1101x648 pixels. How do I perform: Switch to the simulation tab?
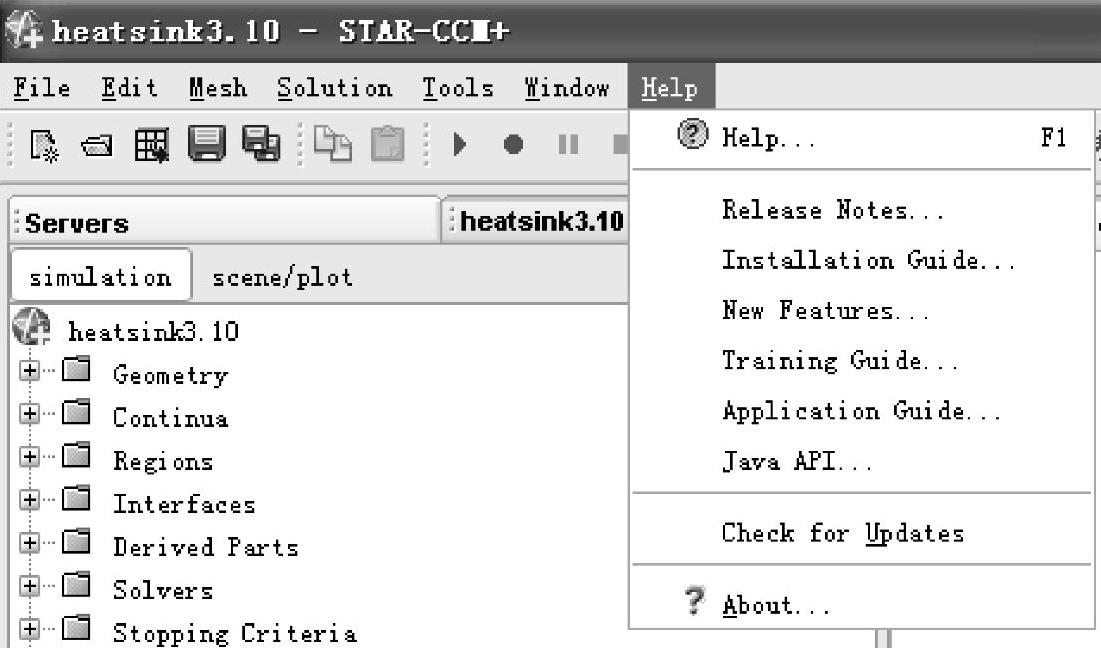pyautogui.click(x=101, y=276)
